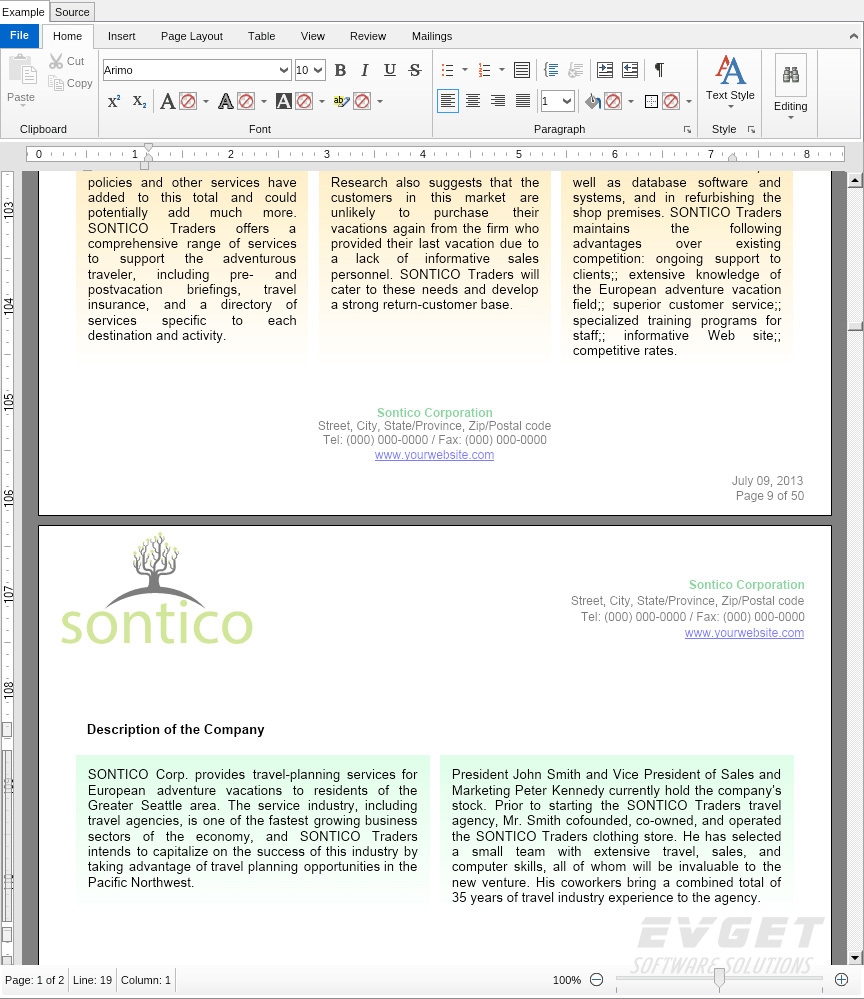
Task: Switch to the Page Layout tab
Action: 192,36
